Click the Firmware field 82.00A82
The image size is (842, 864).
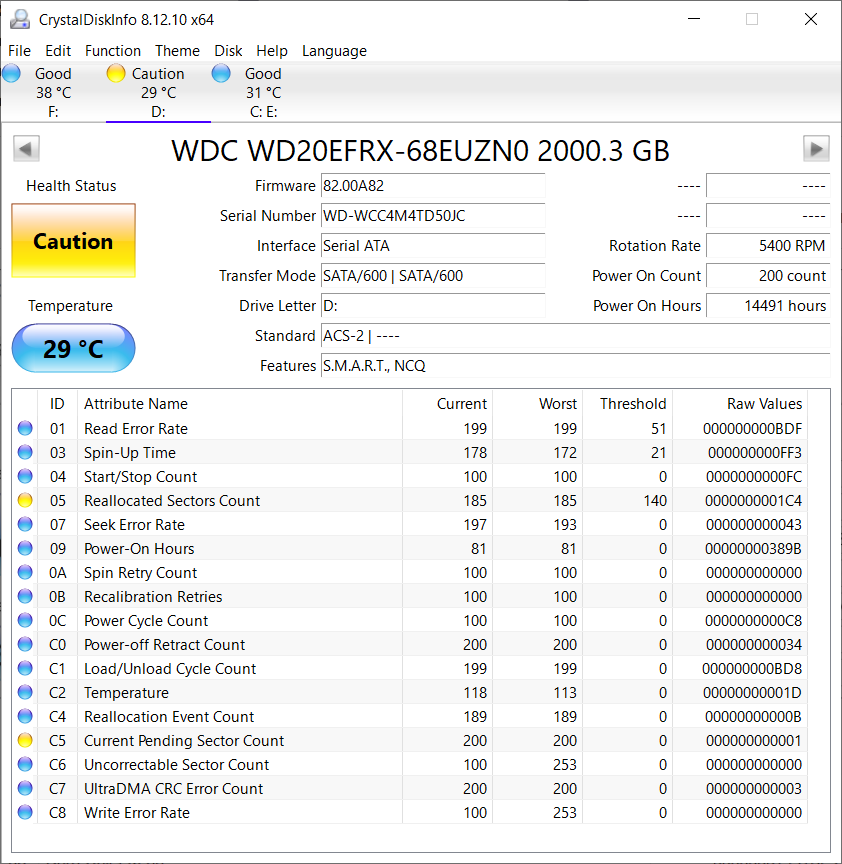coord(433,186)
